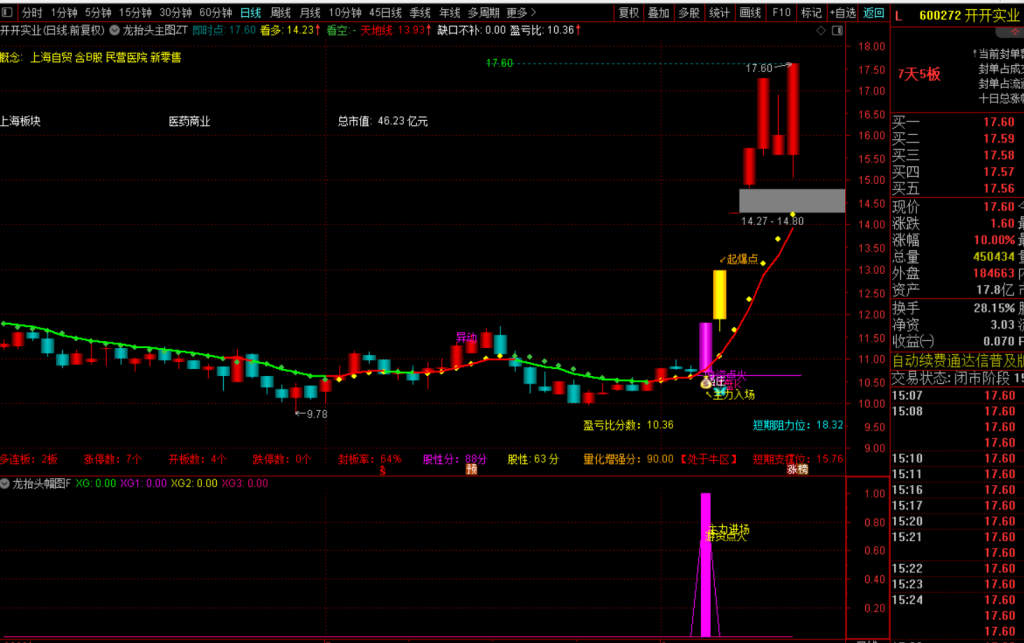The width and height of the screenshot is (1024, 643).
Task: Click the L marker beside stock code
Action: [899, 16]
